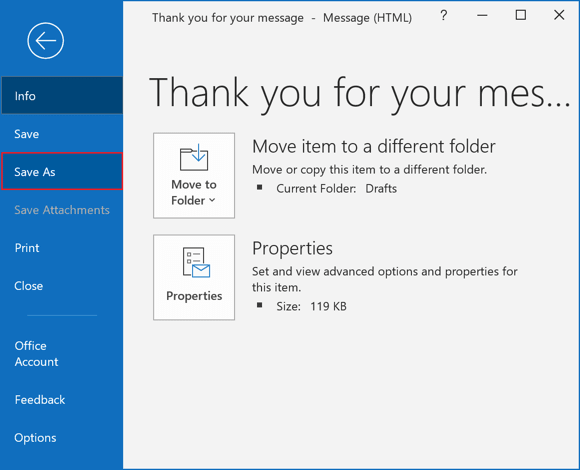
Task: Select Save in the sidebar
Action: click(x=62, y=134)
